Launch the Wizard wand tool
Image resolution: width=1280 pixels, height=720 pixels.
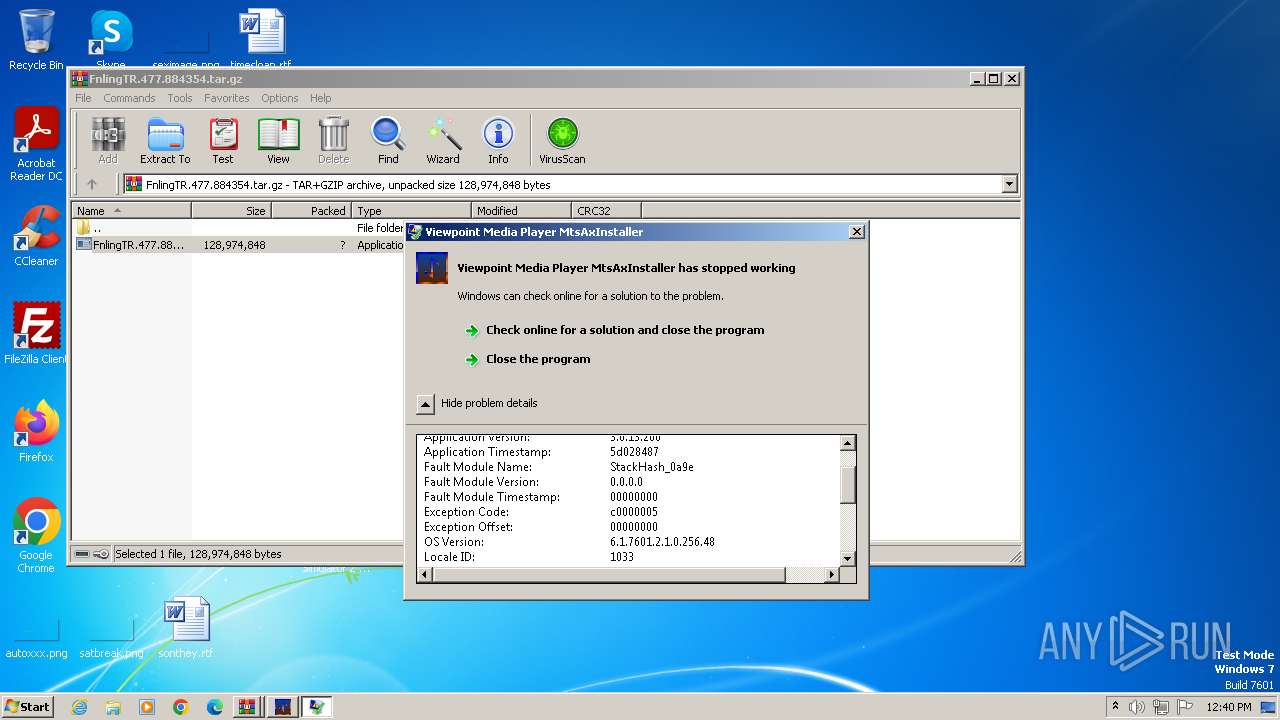click(x=443, y=140)
